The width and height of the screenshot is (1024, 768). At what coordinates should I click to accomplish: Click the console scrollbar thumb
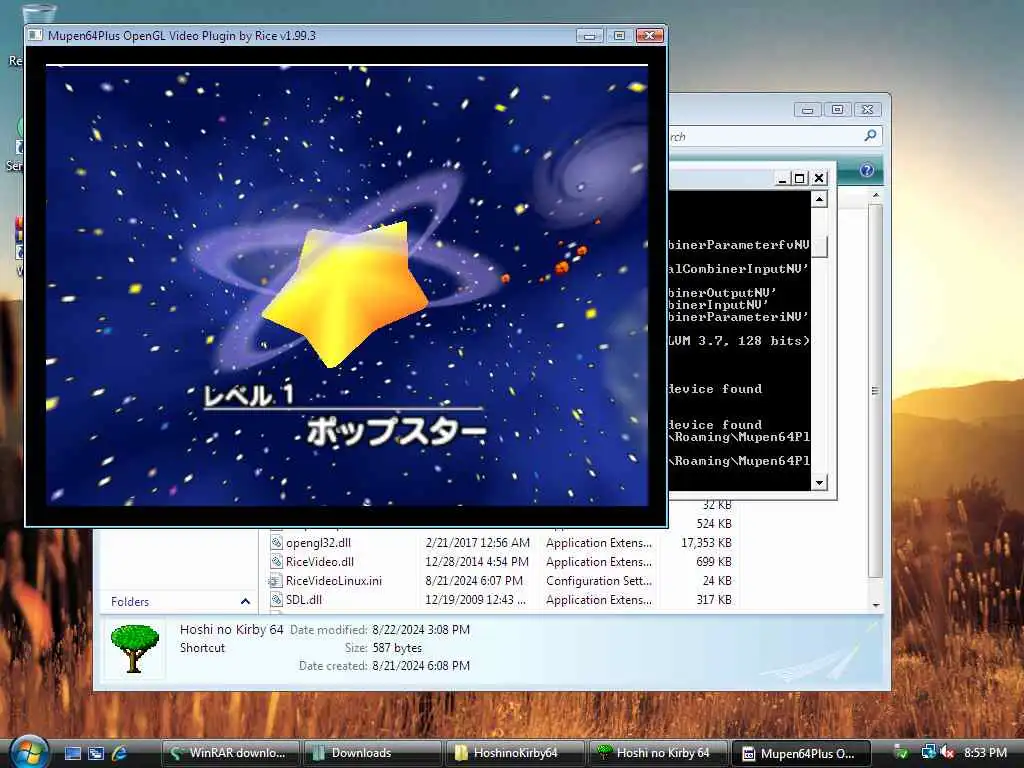pyautogui.click(x=820, y=247)
